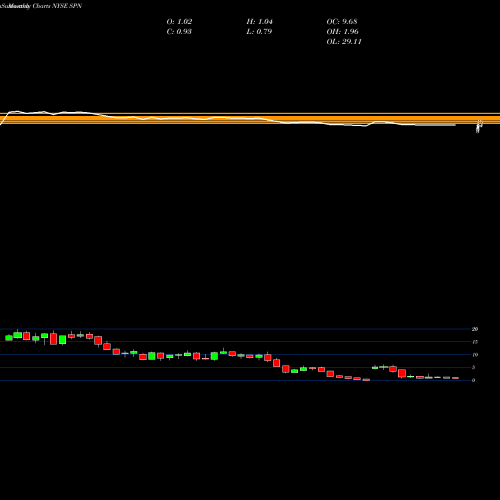500x500 pixels.
Task: Select the low value L: 0.79
Action: pyautogui.click(x=259, y=32)
